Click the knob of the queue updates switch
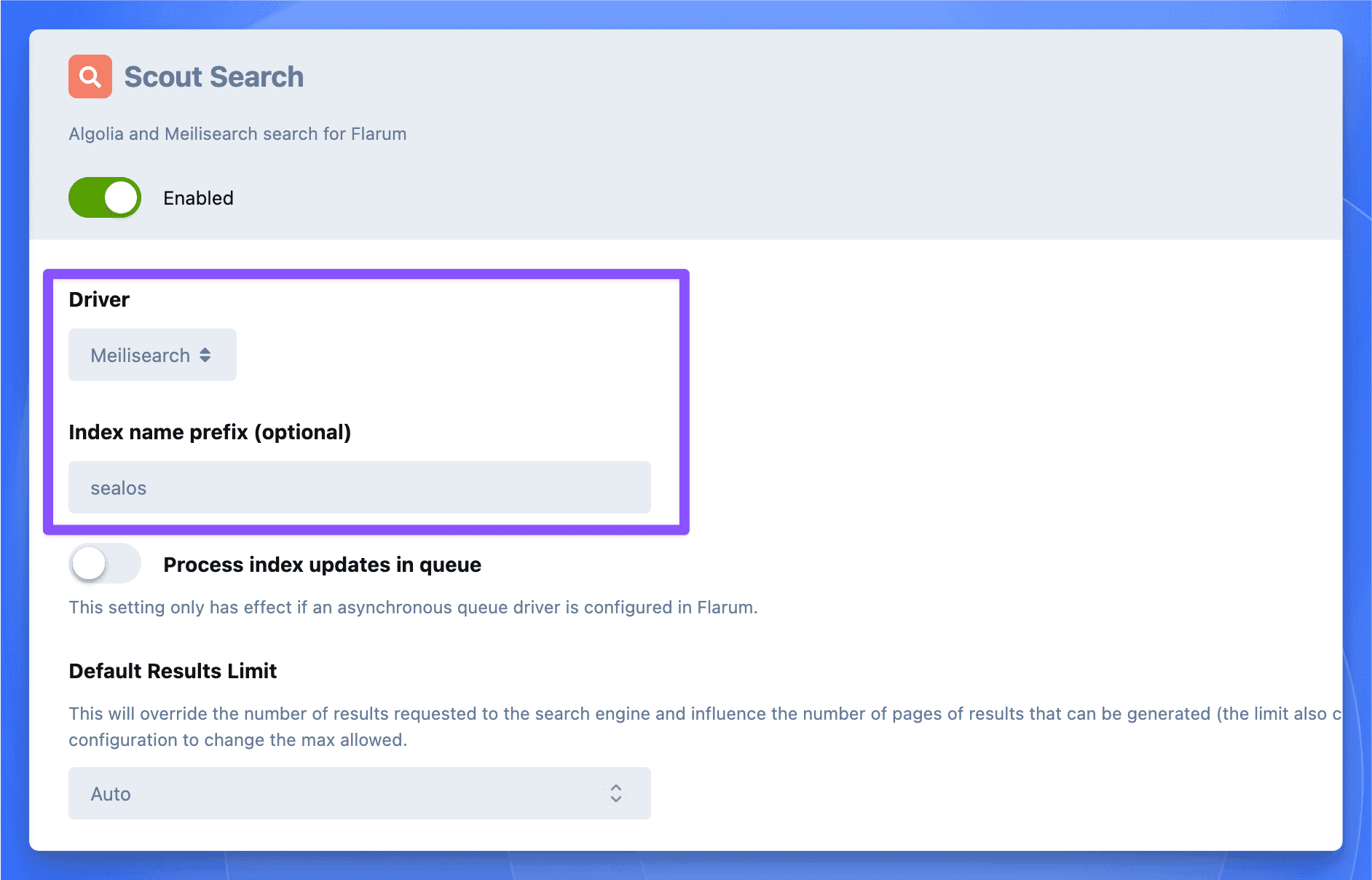Viewport: 1372px width, 880px height. (89, 563)
